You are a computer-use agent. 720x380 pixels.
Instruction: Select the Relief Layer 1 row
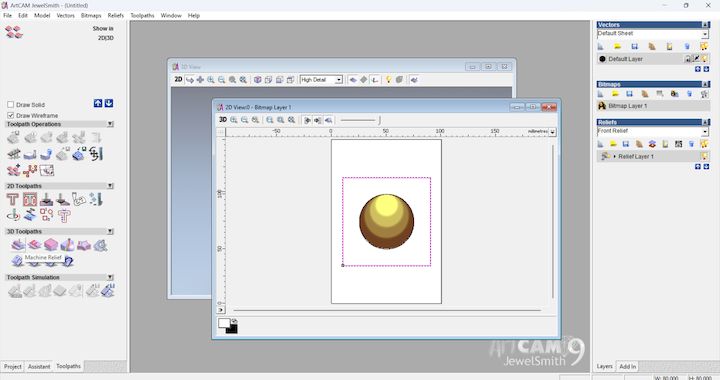point(653,156)
